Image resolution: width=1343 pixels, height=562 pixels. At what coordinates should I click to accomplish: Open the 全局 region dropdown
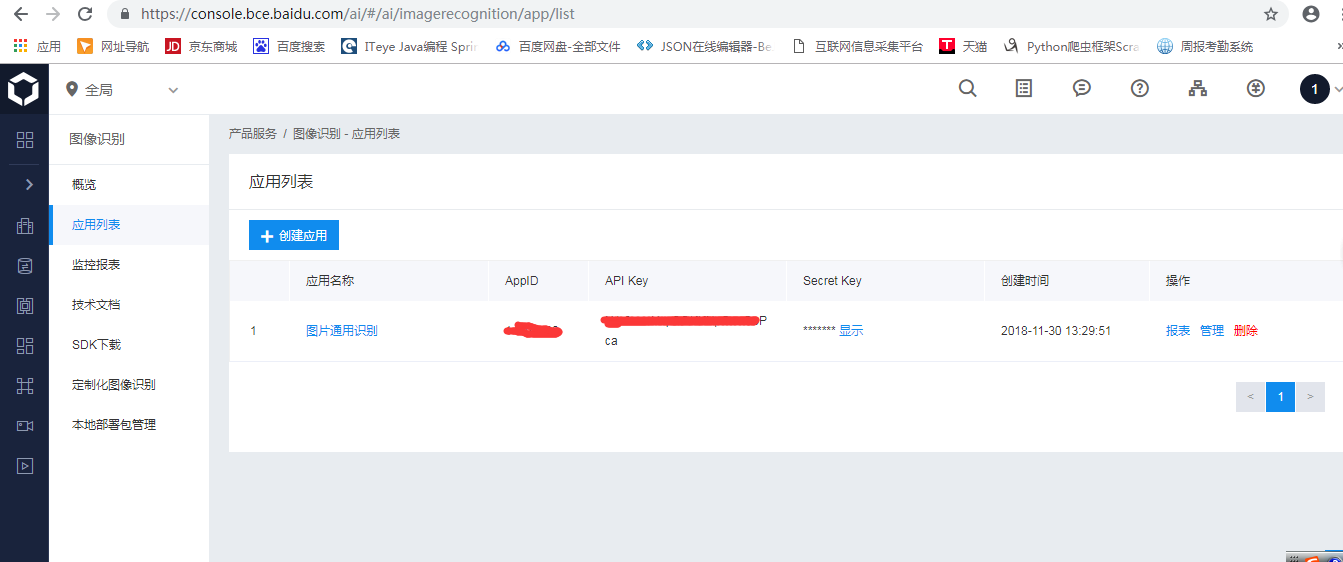pos(122,90)
